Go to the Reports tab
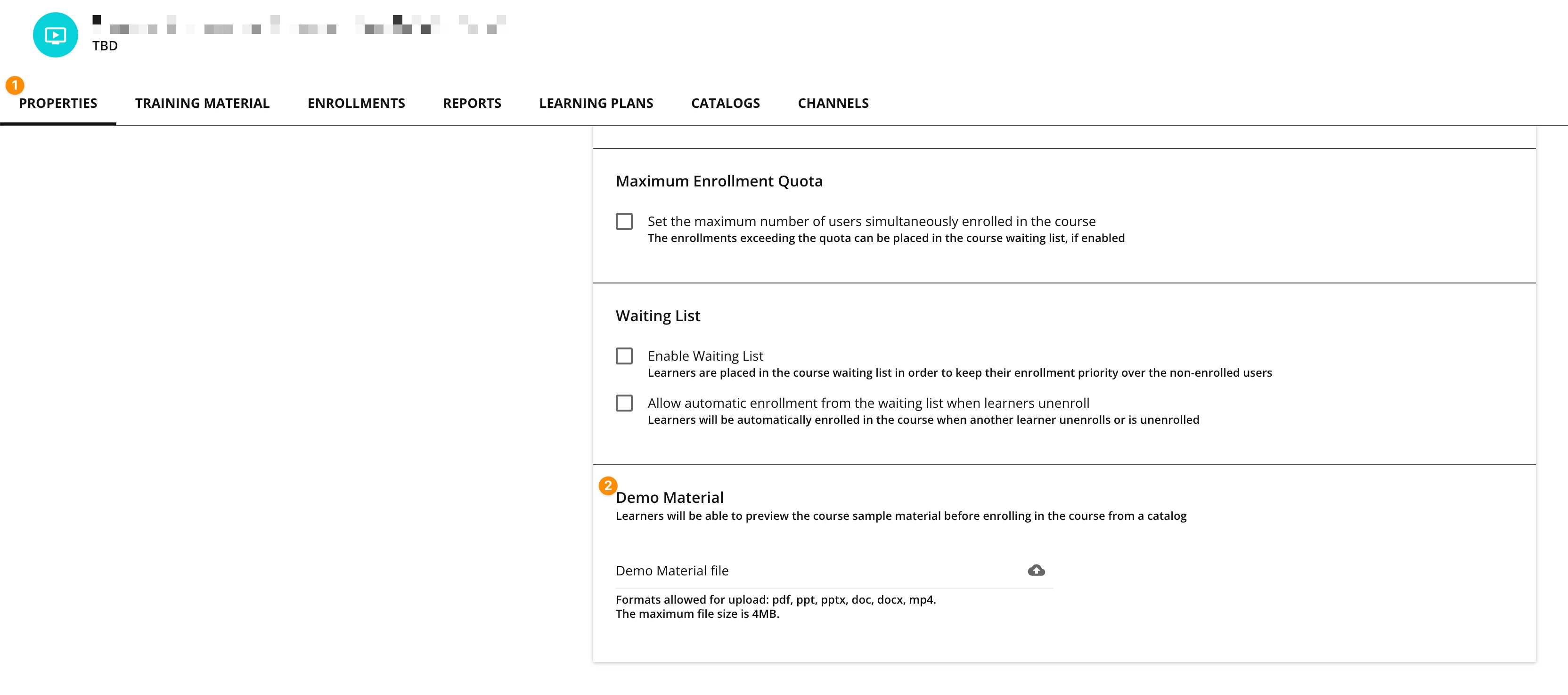Screen dimensions: 1568x695 pos(472,104)
